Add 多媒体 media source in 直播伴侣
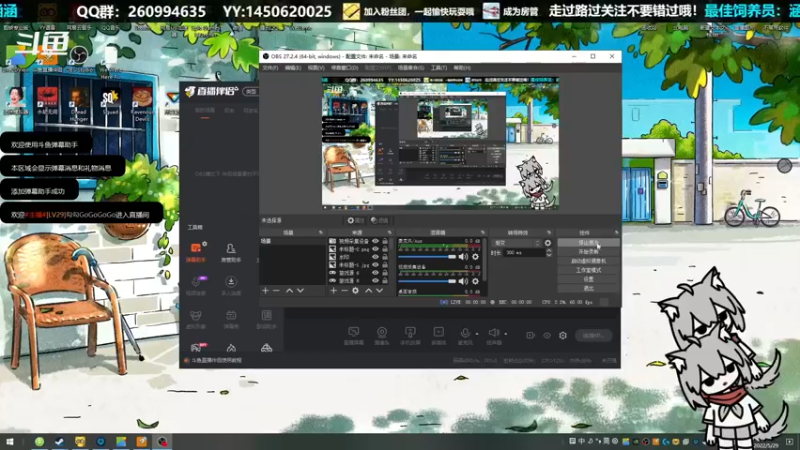 click(x=438, y=336)
